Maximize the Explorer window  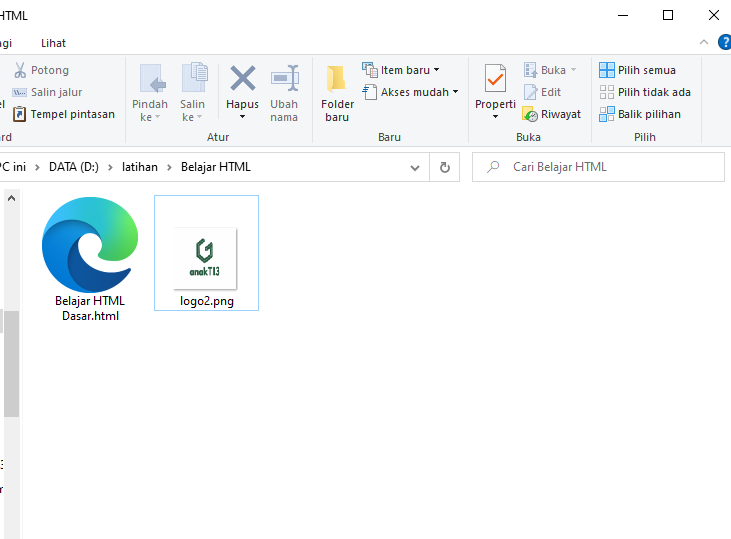(668, 15)
